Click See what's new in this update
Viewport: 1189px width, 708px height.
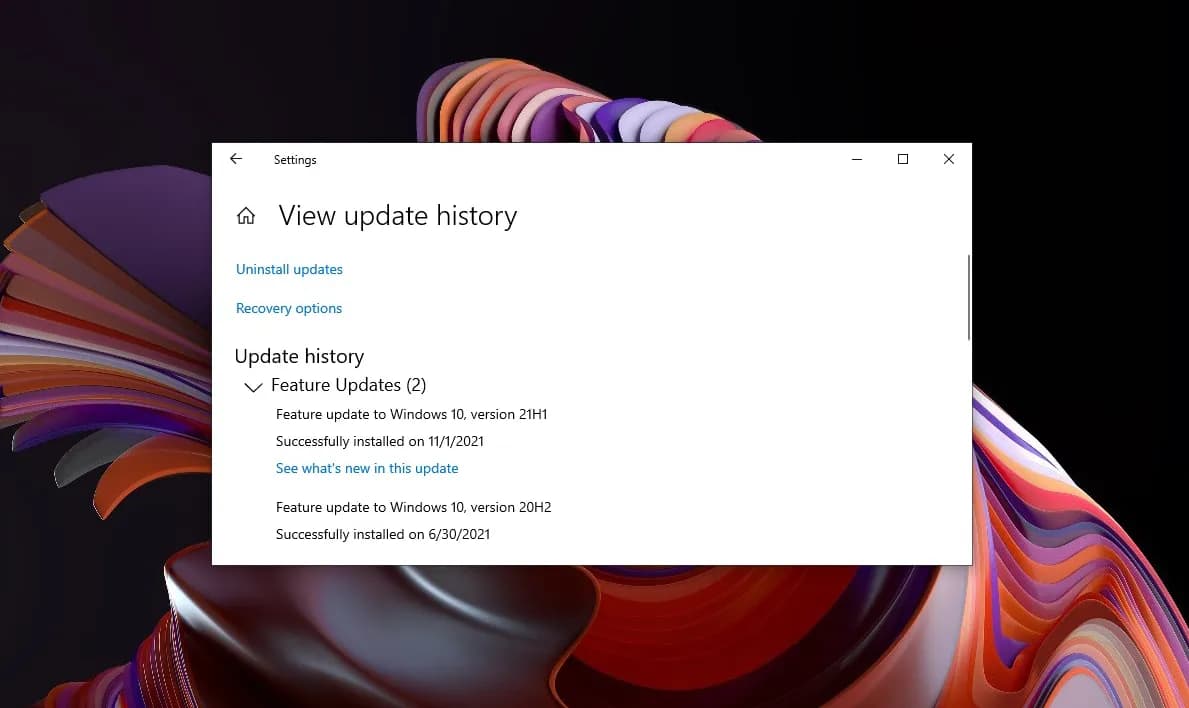(x=367, y=468)
